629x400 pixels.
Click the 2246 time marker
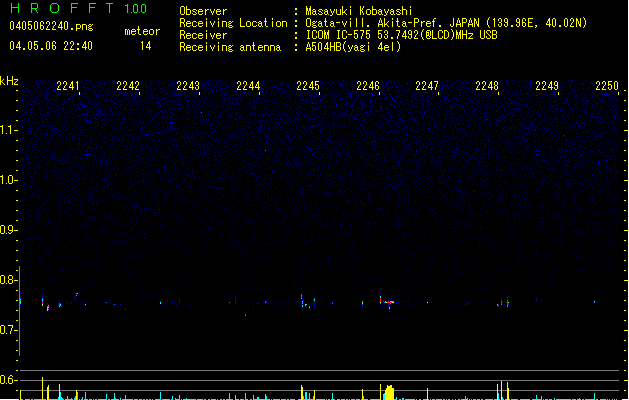[x=368, y=86]
